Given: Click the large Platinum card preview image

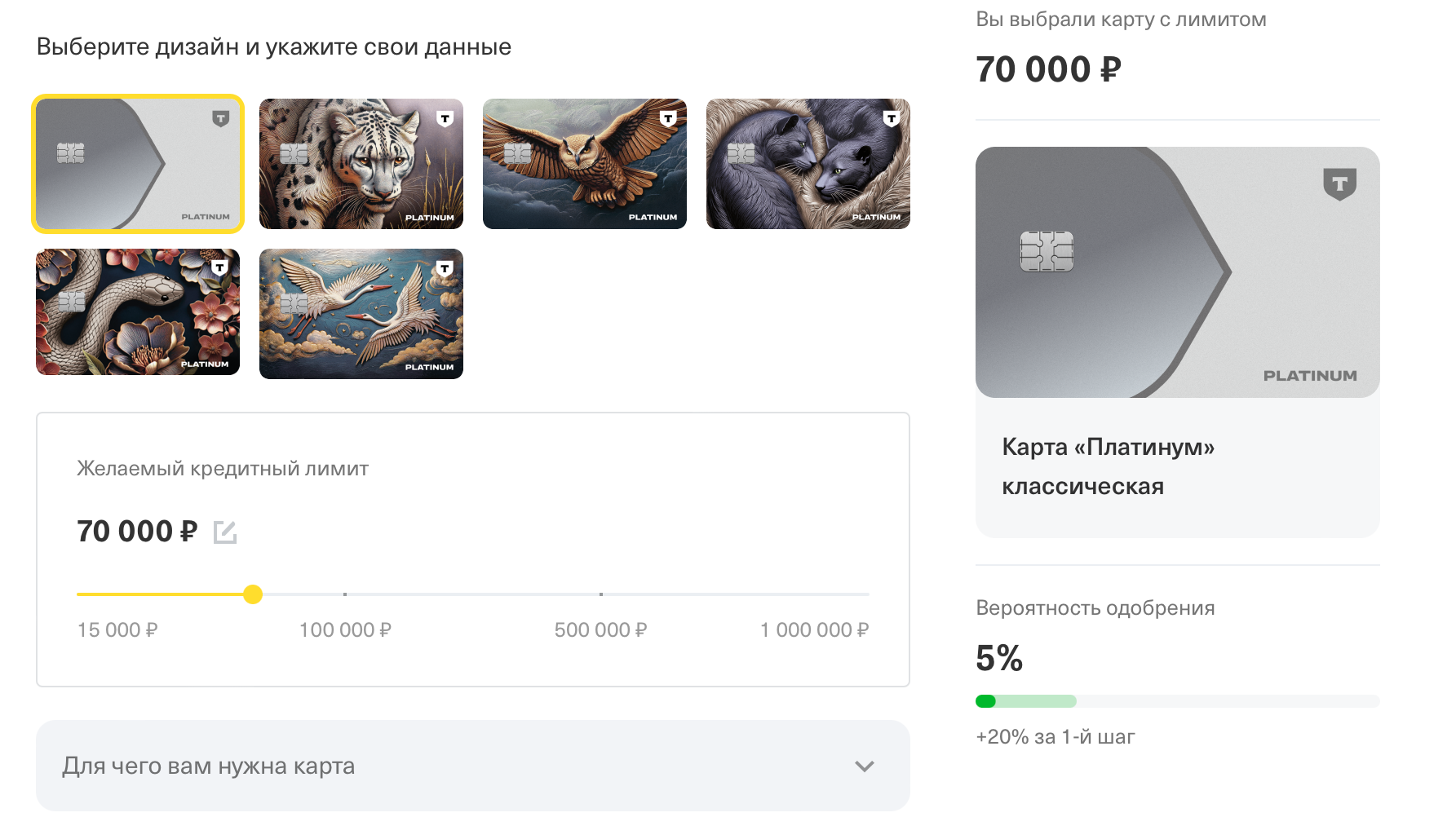Looking at the screenshot, I should (1177, 272).
